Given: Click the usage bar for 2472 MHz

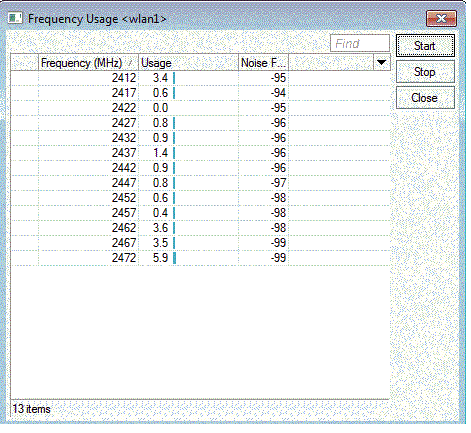Looking at the screenshot, I should pos(174,258).
